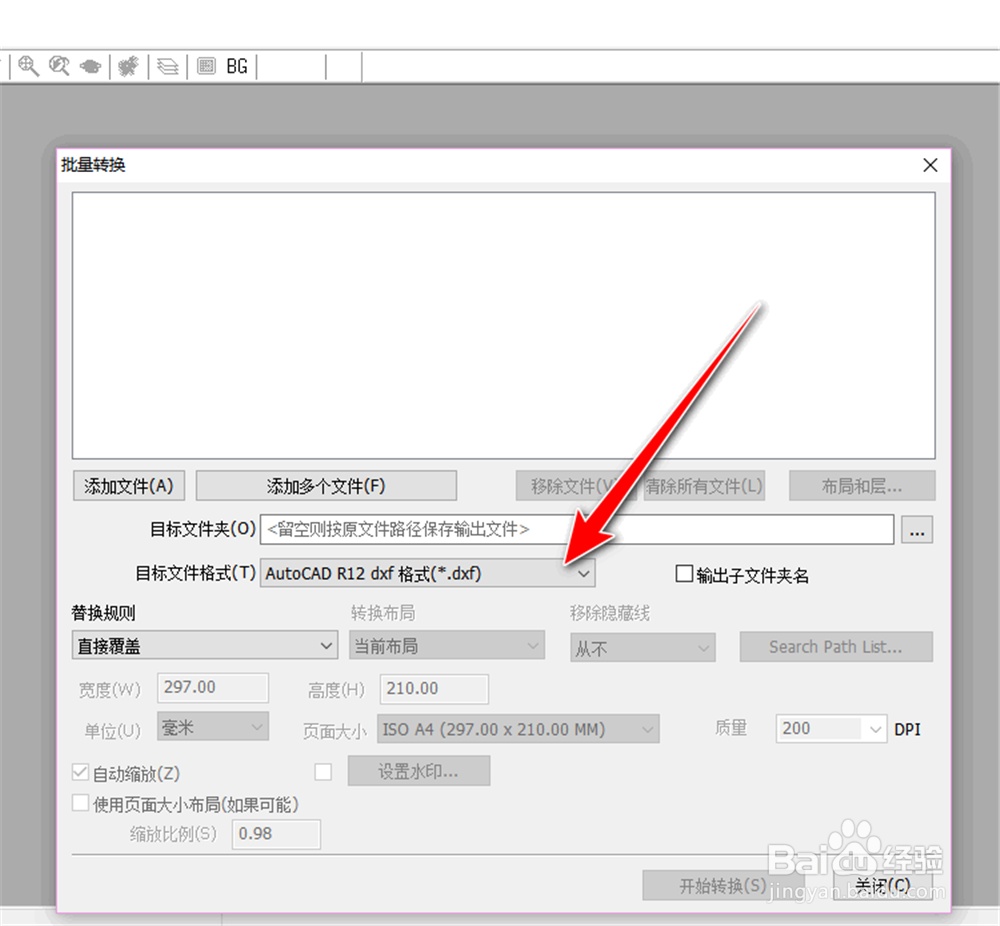
Task: Click the browse ellipsis beside 目标文件夹
Action: pos(917,530)
